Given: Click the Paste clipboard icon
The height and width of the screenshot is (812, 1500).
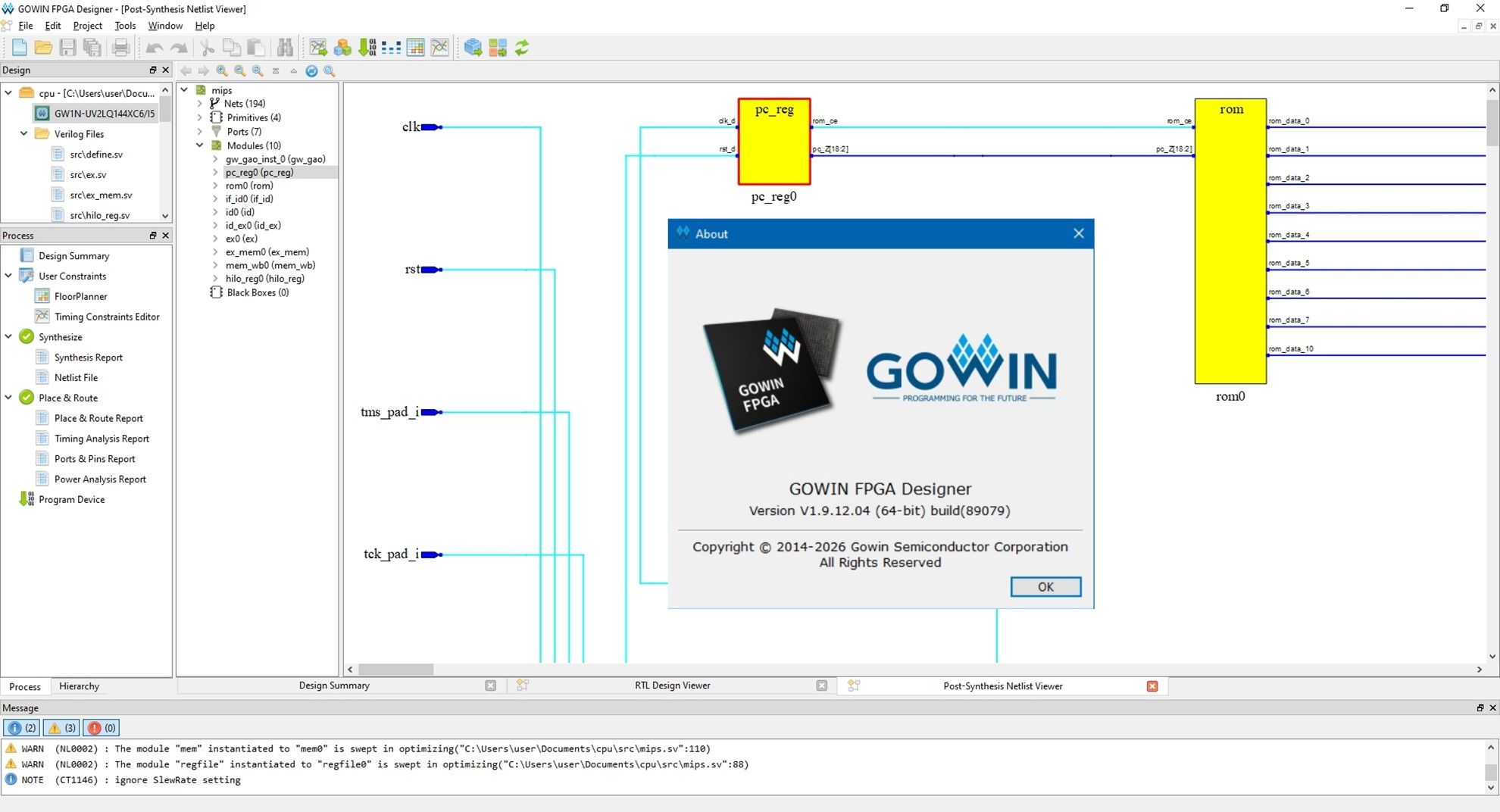Looking at the screenshot, I should [x=256, y=48].
